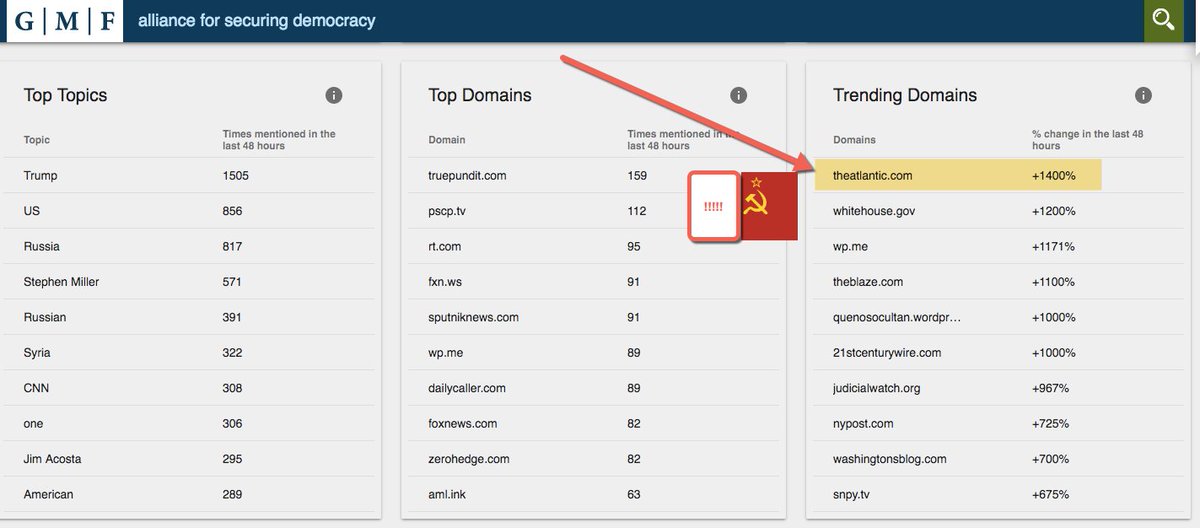Show info for Trending Domains panel
Screen dimensions: 1200x528
coord(1143,95)
